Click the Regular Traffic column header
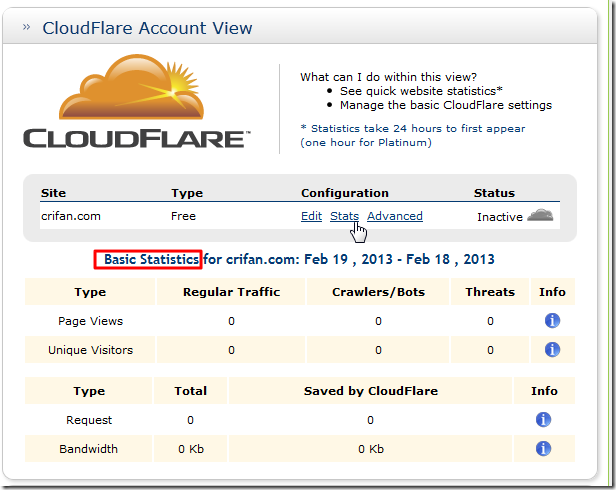Screen dimensions: 616x490 (231, 292)
